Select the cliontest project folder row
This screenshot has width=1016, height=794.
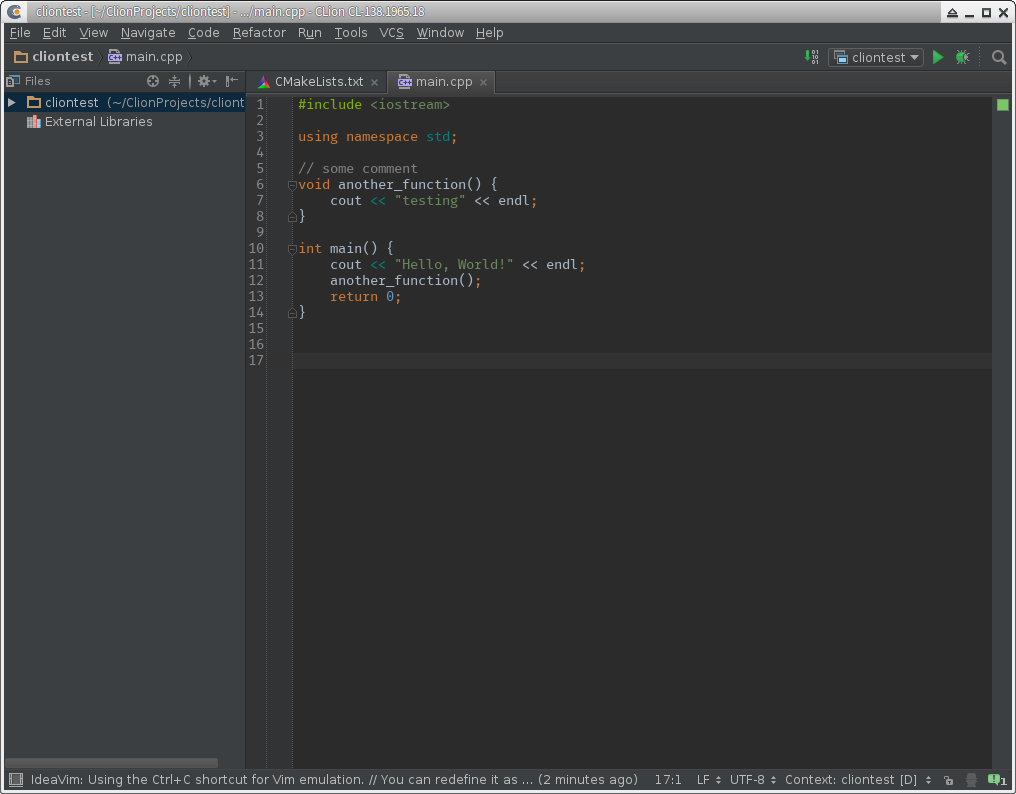click(124, 102)
